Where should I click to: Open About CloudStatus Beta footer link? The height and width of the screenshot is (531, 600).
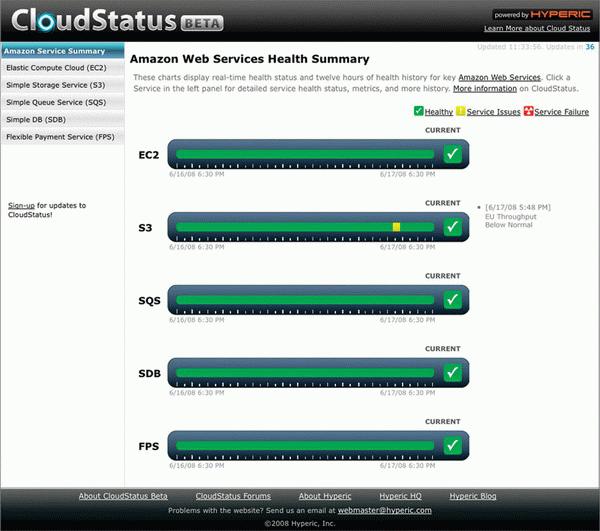(123, 496)
